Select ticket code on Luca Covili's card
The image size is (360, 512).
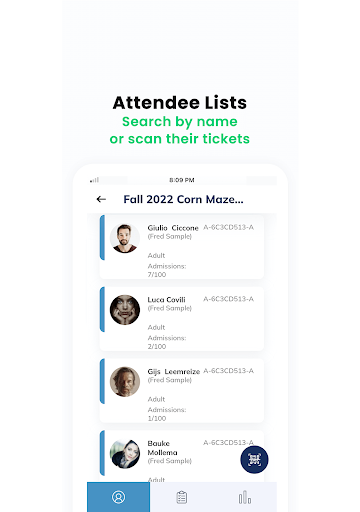click(x=229, y=299)
